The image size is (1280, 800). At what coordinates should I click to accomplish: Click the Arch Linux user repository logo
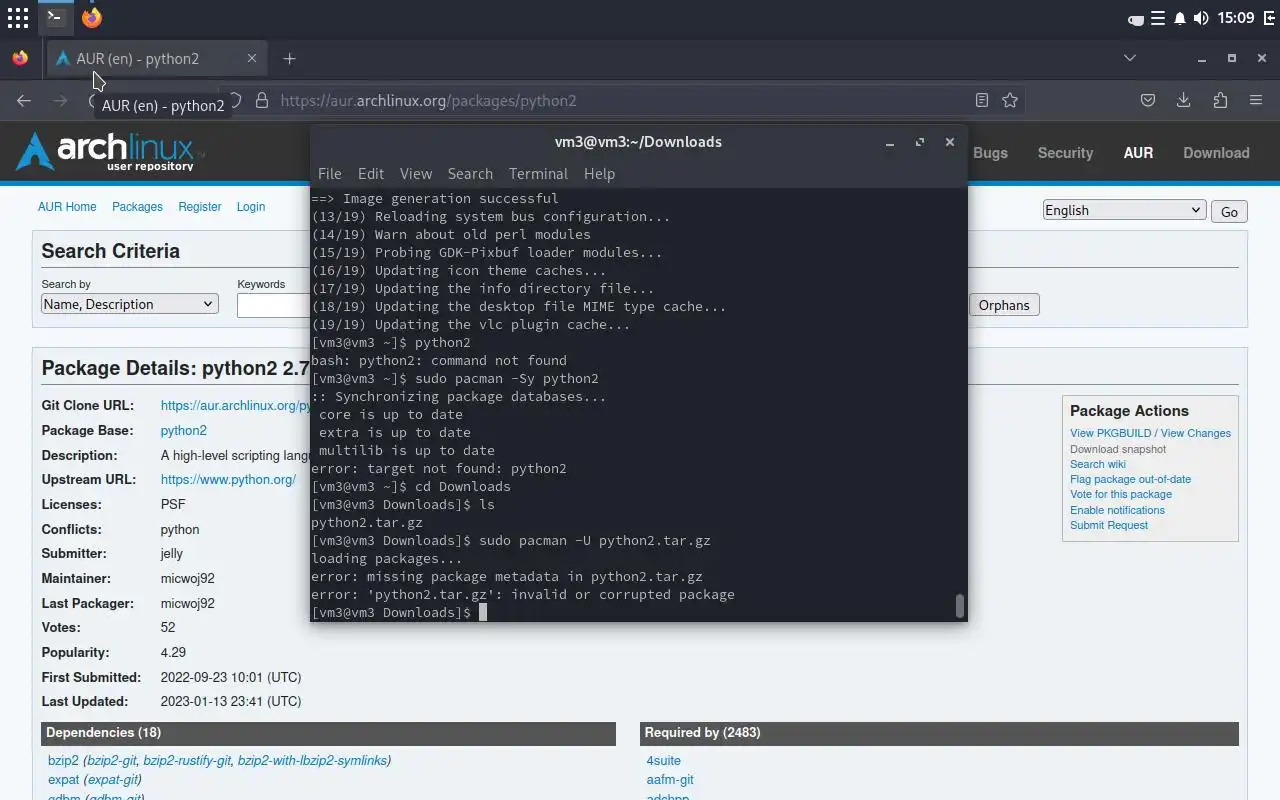[110, 151]
